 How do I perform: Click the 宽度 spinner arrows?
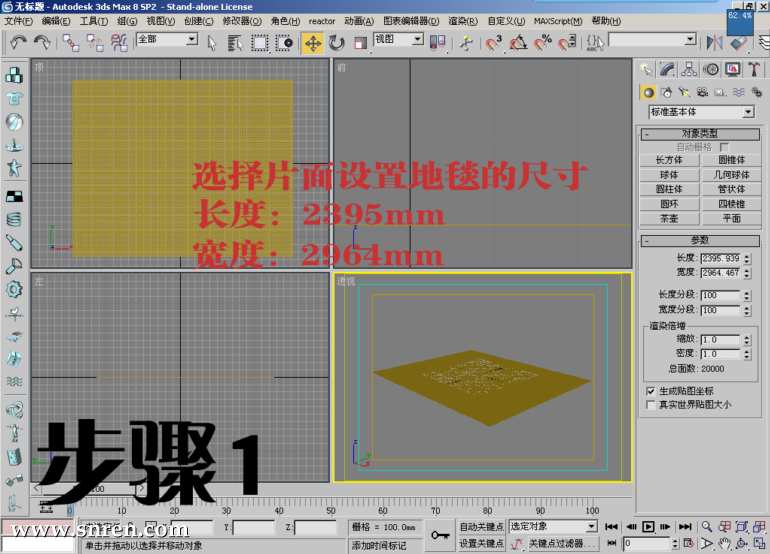[x=747, y=273]
